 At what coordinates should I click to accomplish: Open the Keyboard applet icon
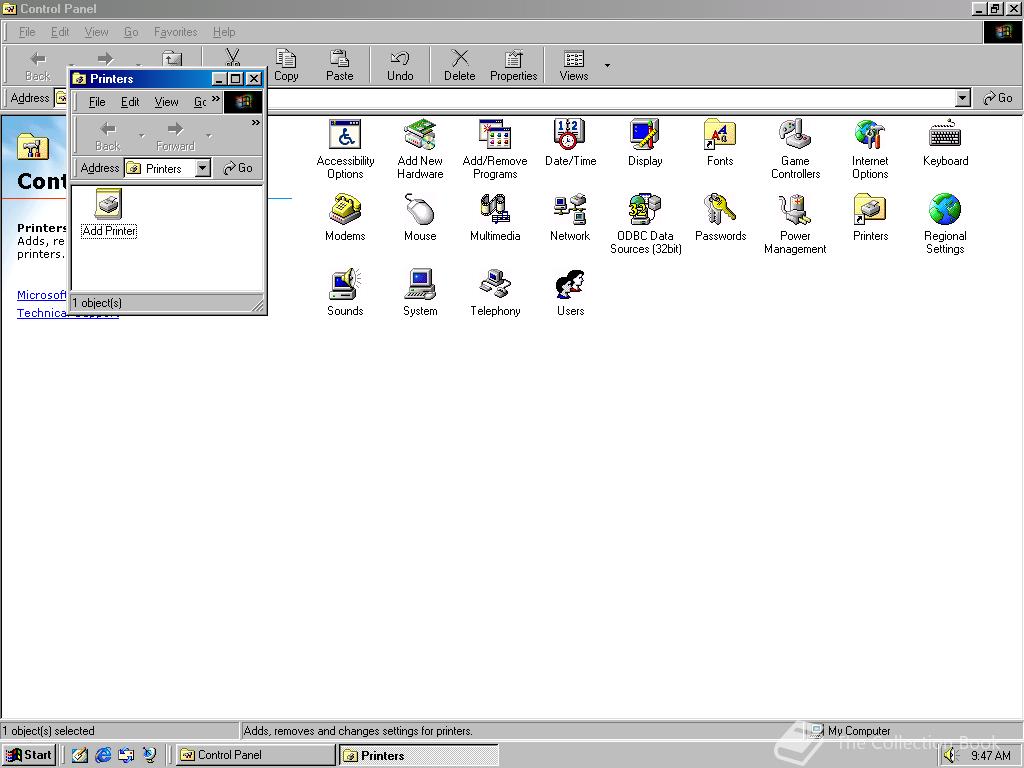pos(945,142)
